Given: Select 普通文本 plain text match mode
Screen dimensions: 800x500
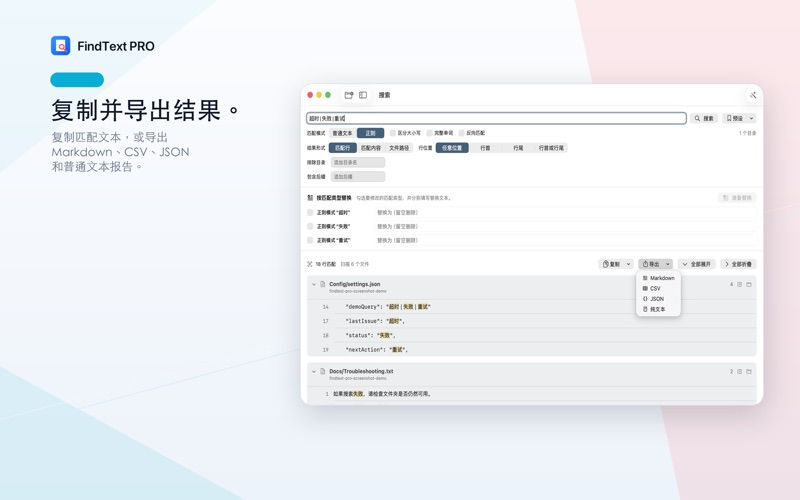Looking at the screenshot, I should [342, 133].
